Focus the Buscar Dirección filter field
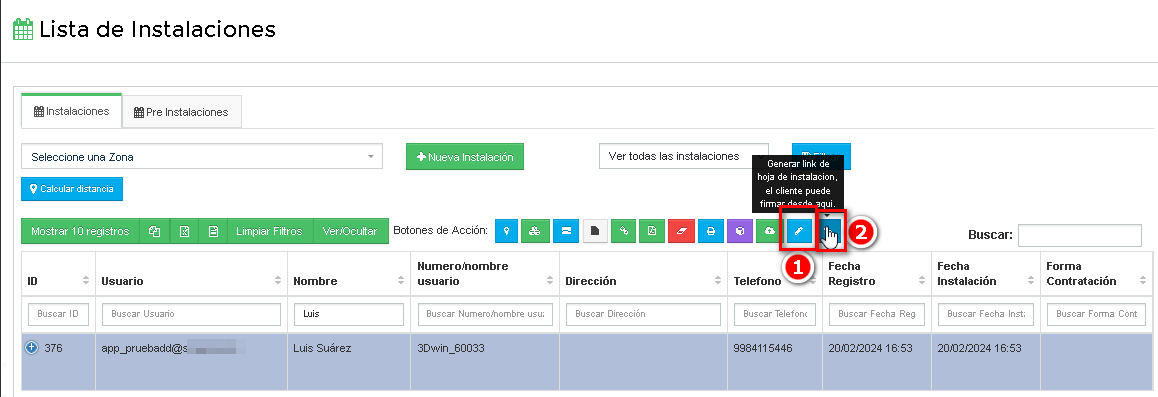 [x=643, y=314]
